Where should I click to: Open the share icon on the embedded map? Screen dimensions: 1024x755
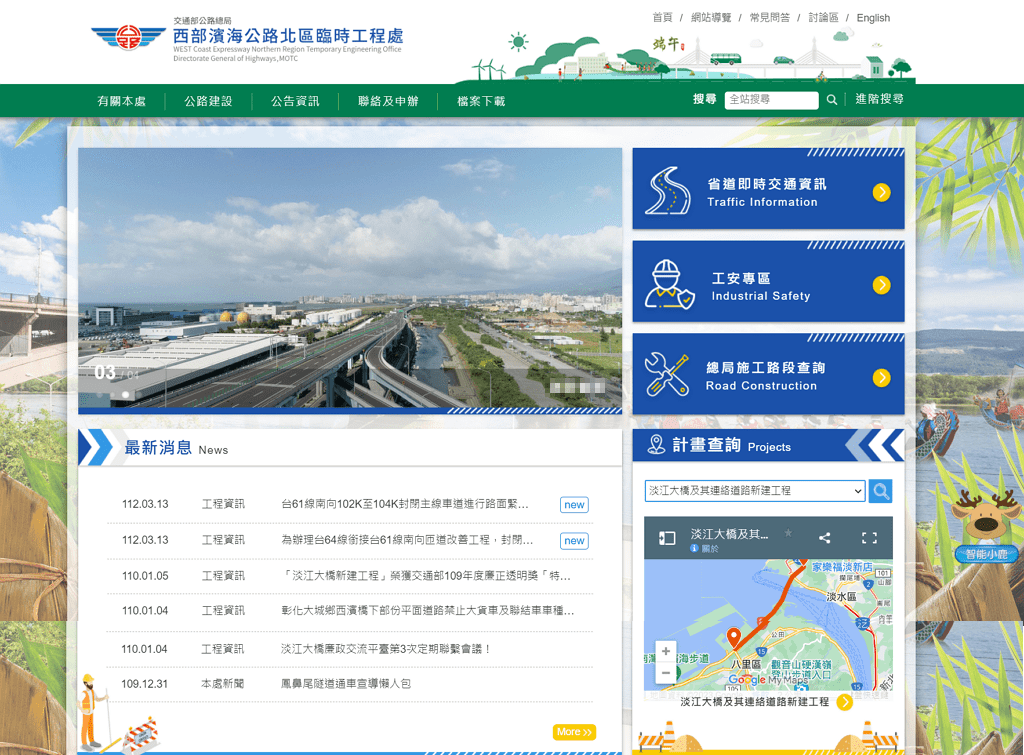coord(824,537)
